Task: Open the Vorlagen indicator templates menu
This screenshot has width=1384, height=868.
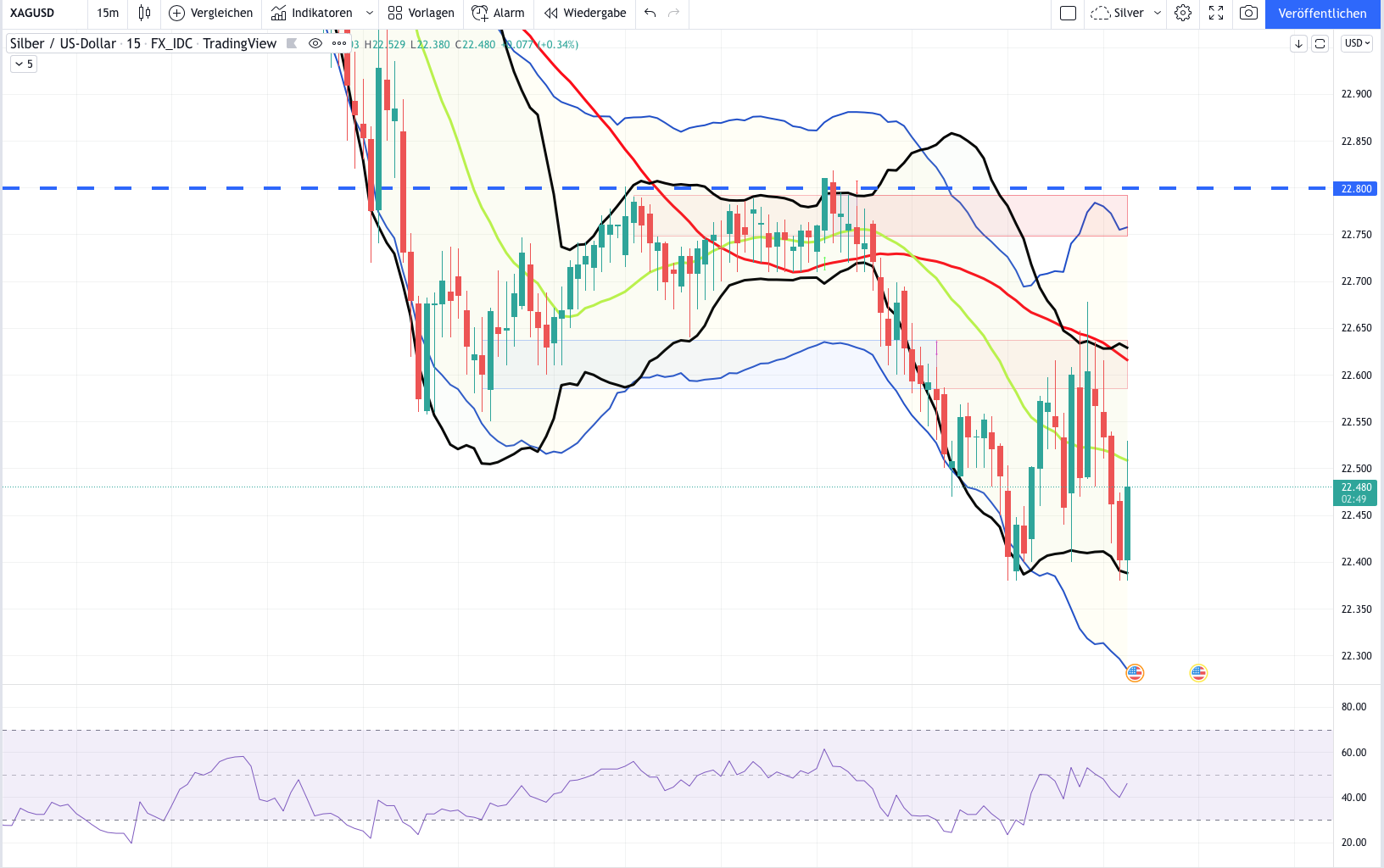Action: tap(421, 13)
